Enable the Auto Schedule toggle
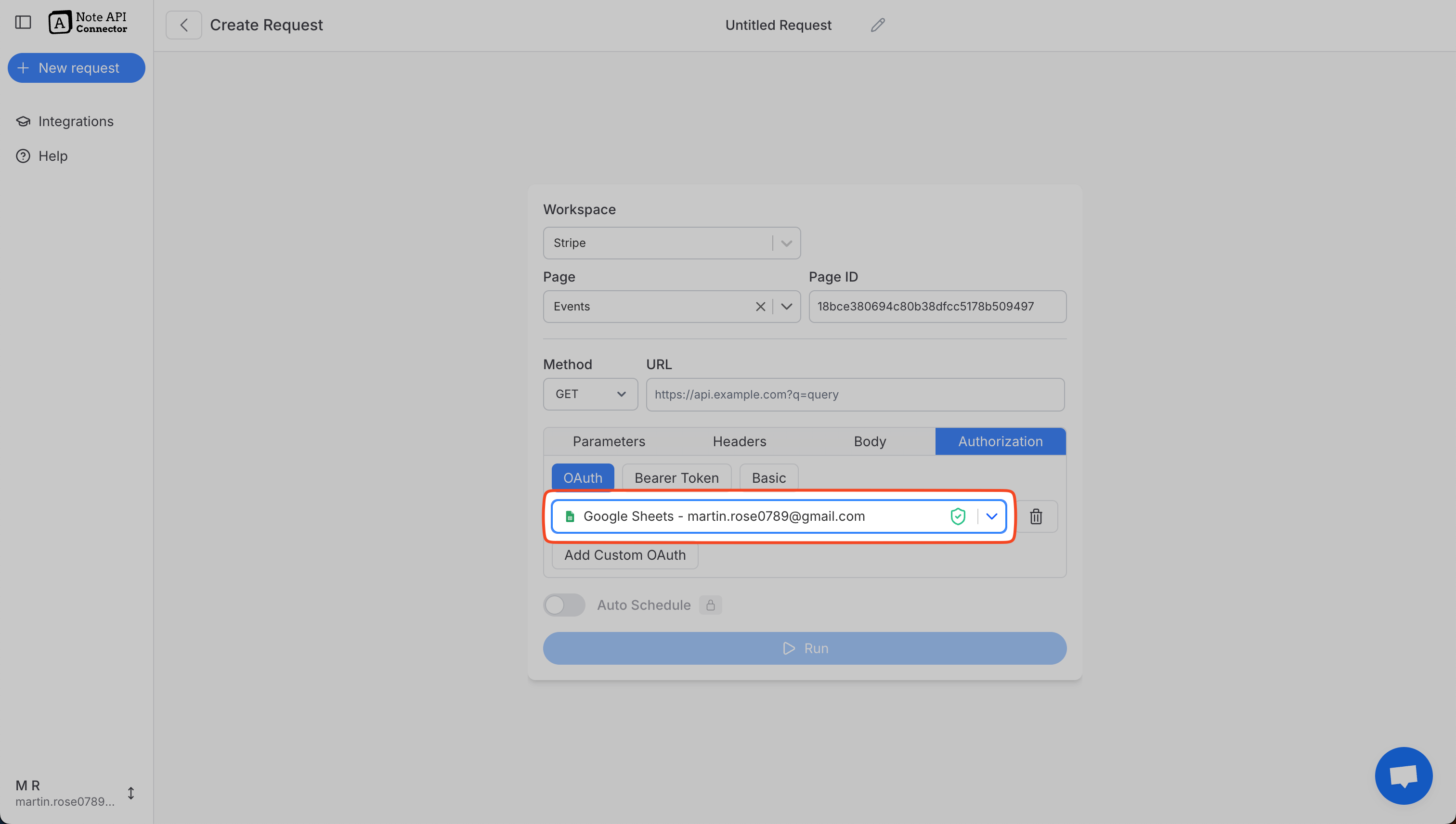Screen dimensions: 1456x824 coord(564,605)
